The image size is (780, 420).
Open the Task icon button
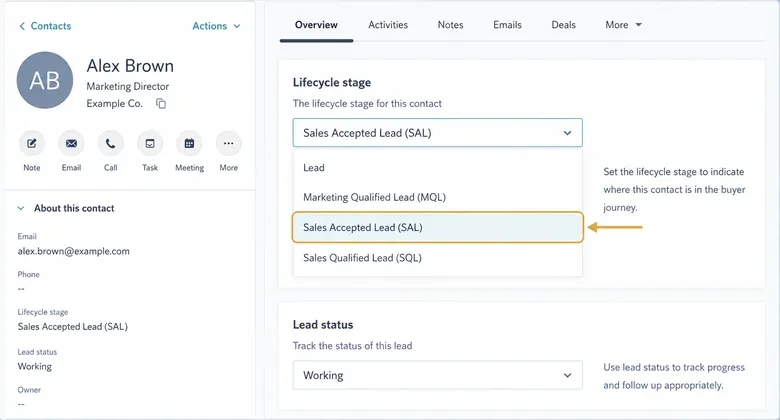(x=150, y=144)
